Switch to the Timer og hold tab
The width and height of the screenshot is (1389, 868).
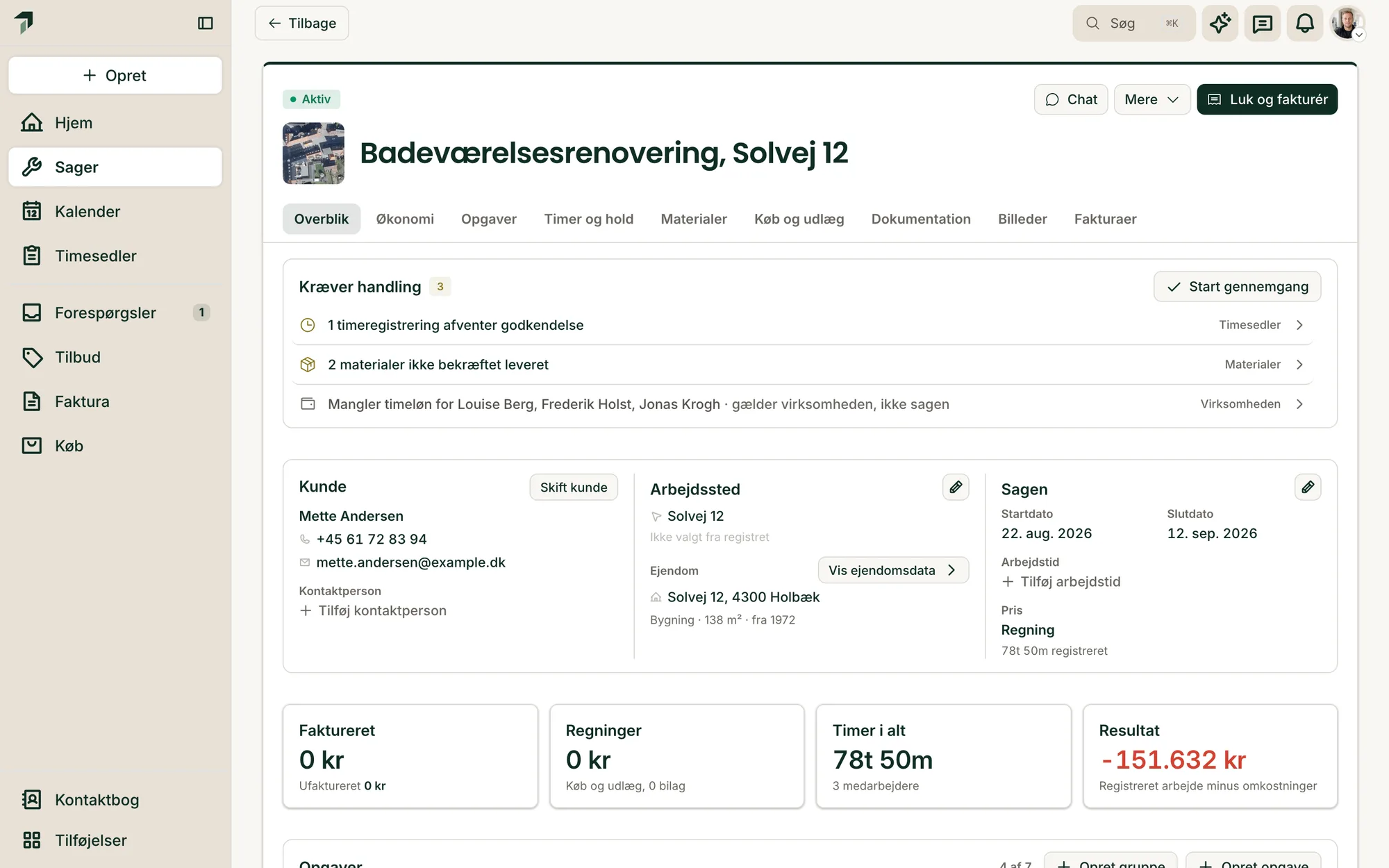589,219
